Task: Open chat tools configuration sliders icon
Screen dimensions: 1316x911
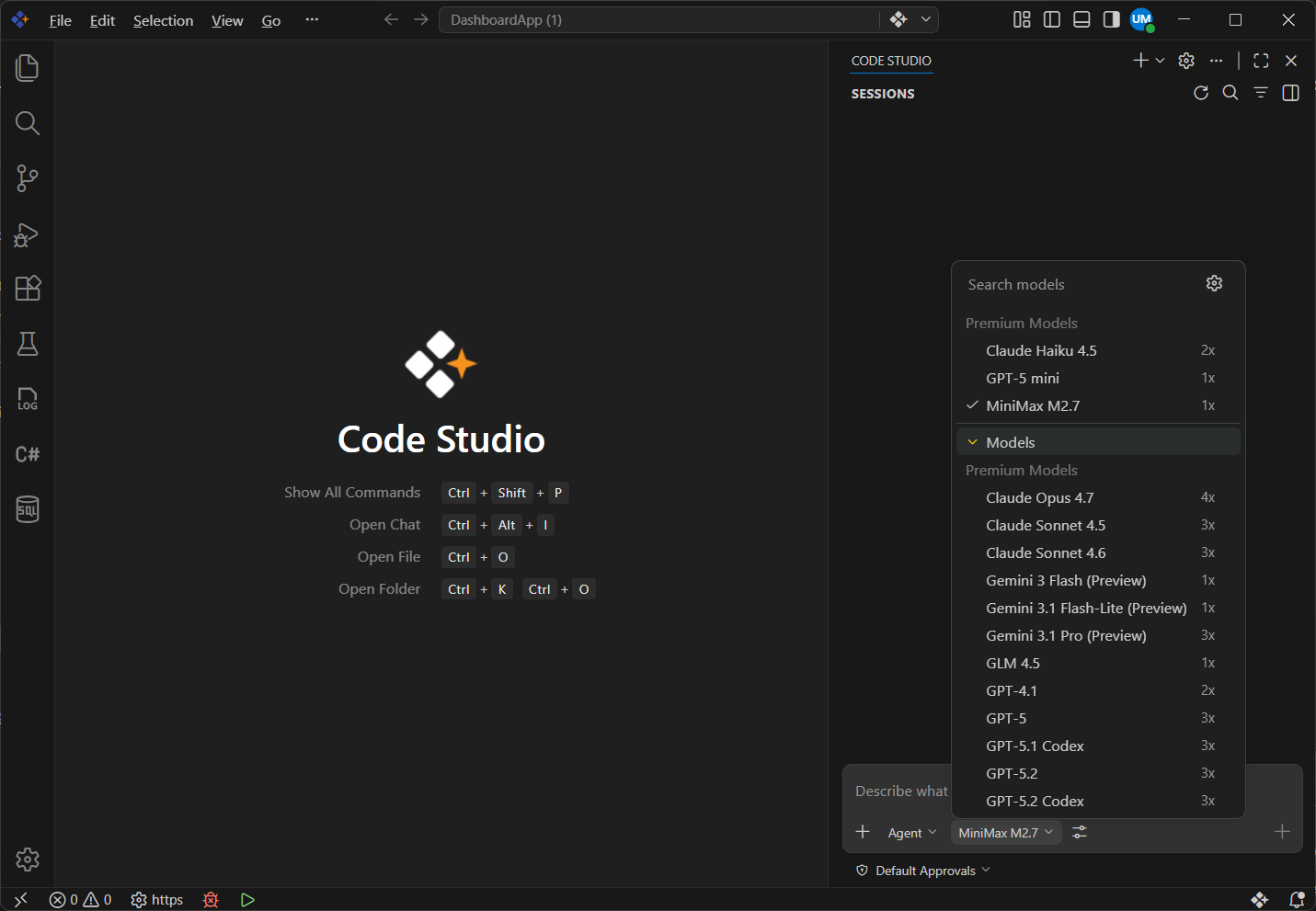Action: click(1080, 832)
